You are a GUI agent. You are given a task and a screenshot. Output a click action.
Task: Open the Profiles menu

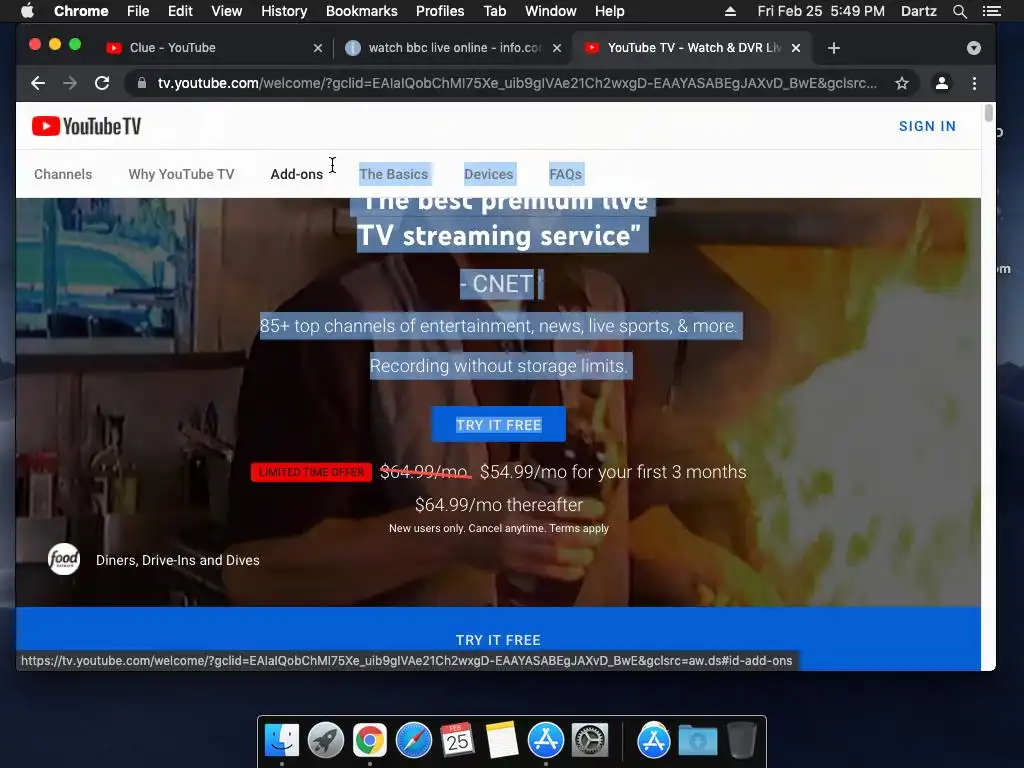[440, 11]
